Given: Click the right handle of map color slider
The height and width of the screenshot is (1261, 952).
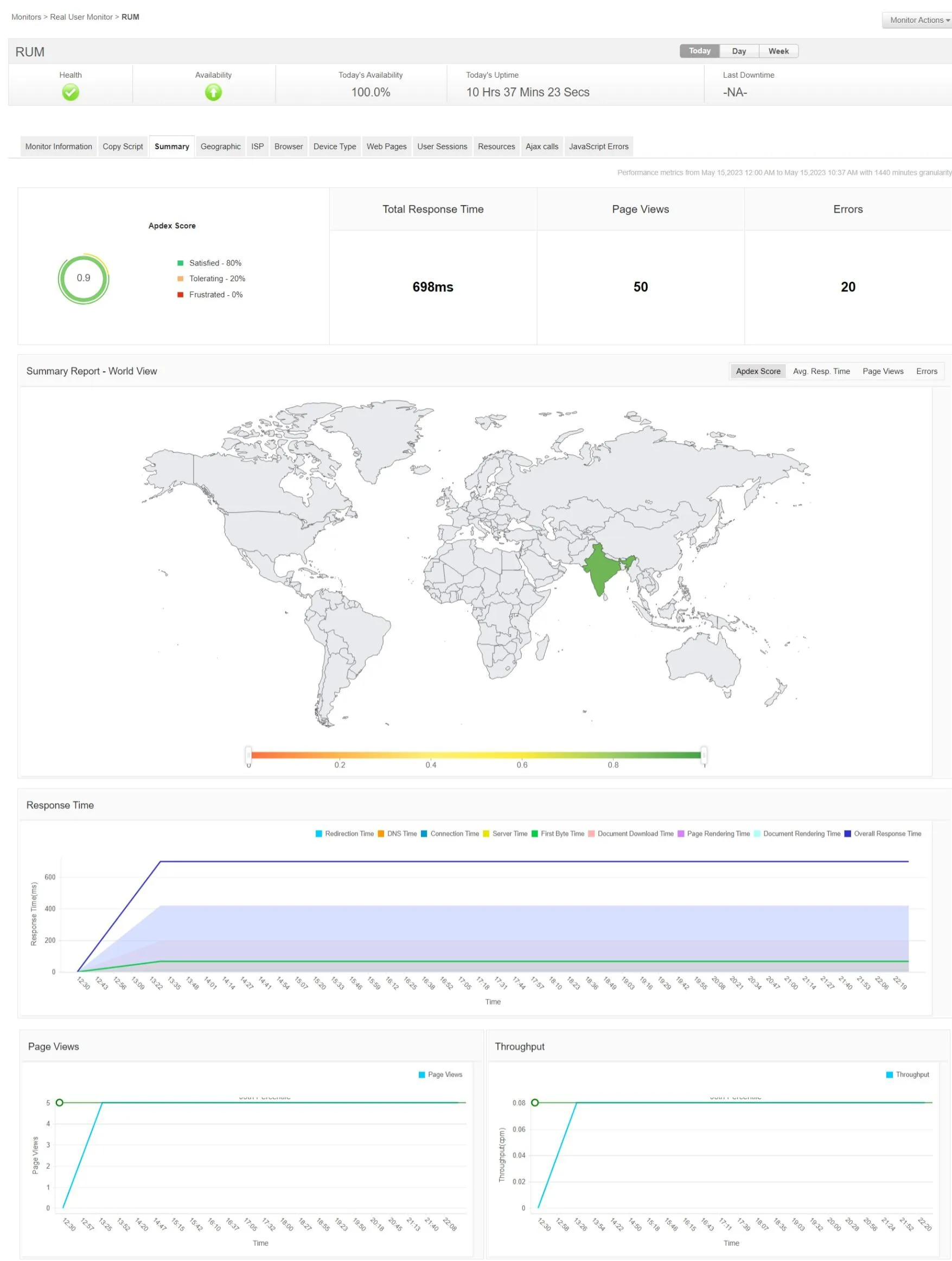Looking at the screenshot, I should 704,755.
